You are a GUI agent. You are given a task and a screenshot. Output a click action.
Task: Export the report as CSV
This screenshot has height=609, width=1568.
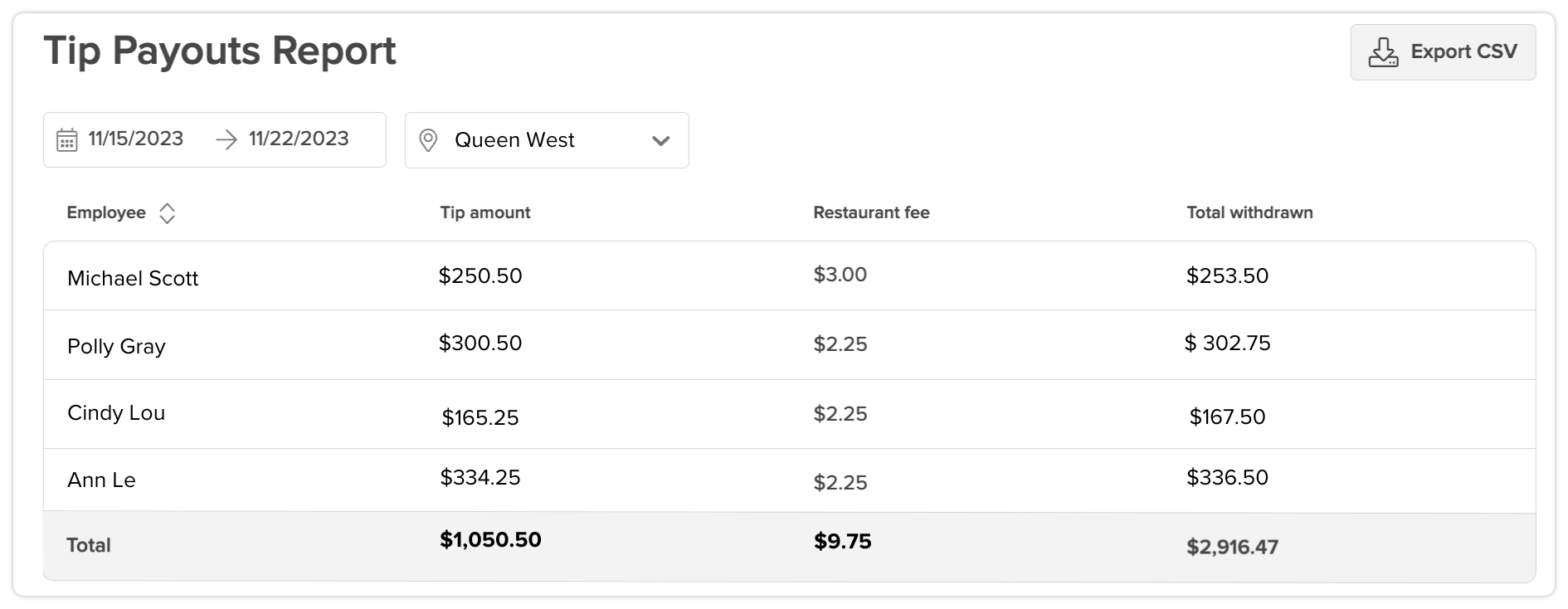click(1443, 52)
